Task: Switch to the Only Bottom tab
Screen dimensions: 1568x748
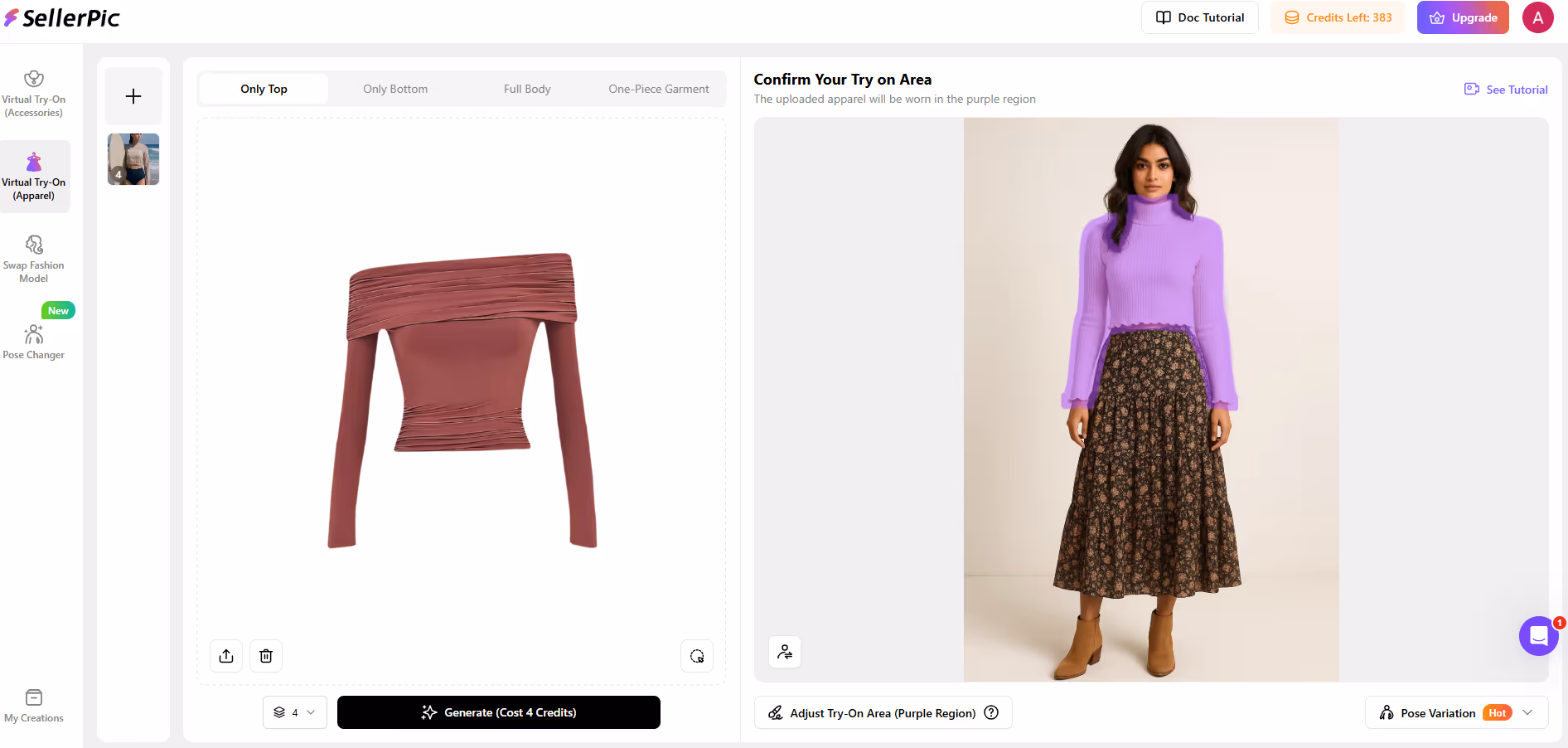Action: pyautogui.click(x=395, y=89)
